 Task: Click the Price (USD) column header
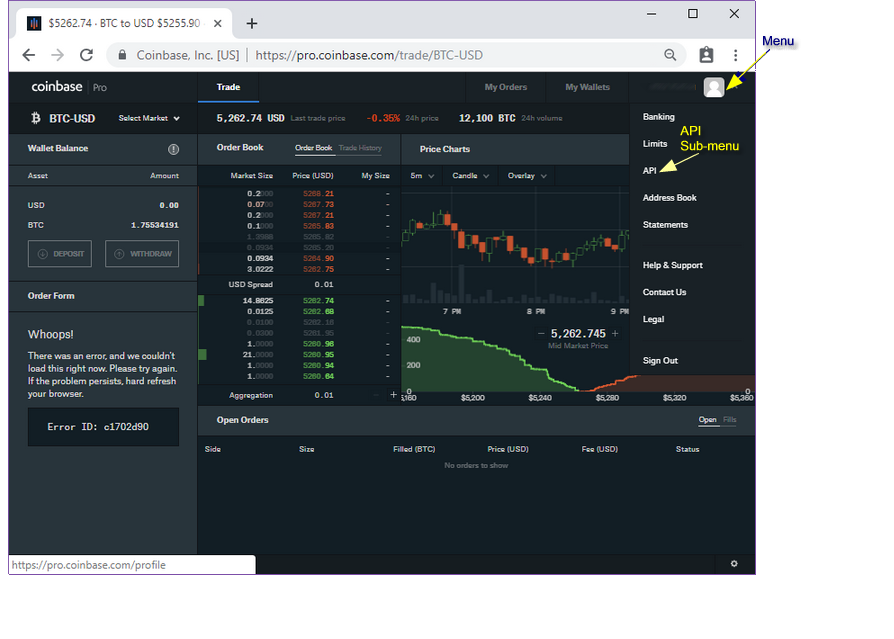coord(312,176)
